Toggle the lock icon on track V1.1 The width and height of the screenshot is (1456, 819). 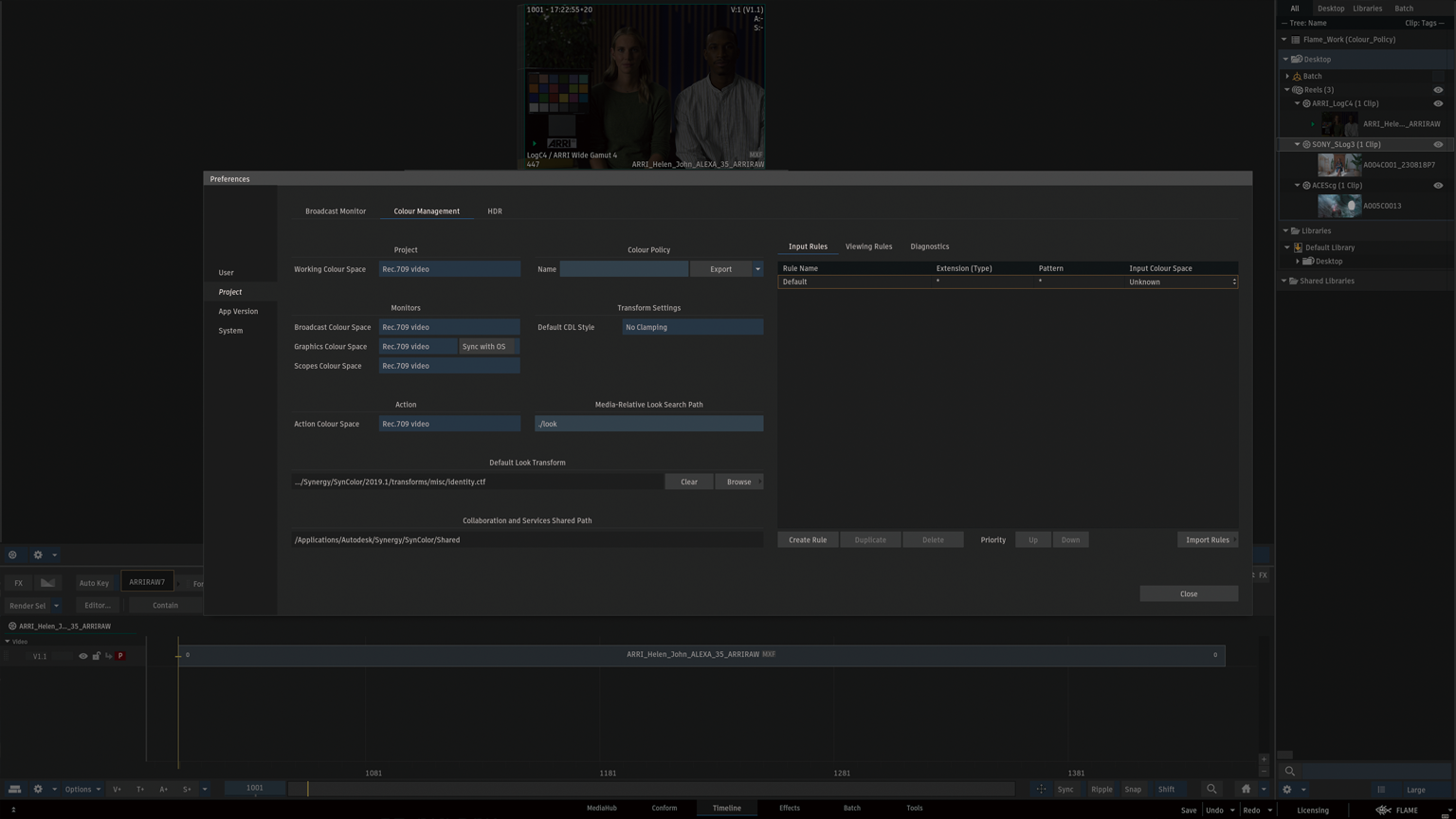point(96,656)
